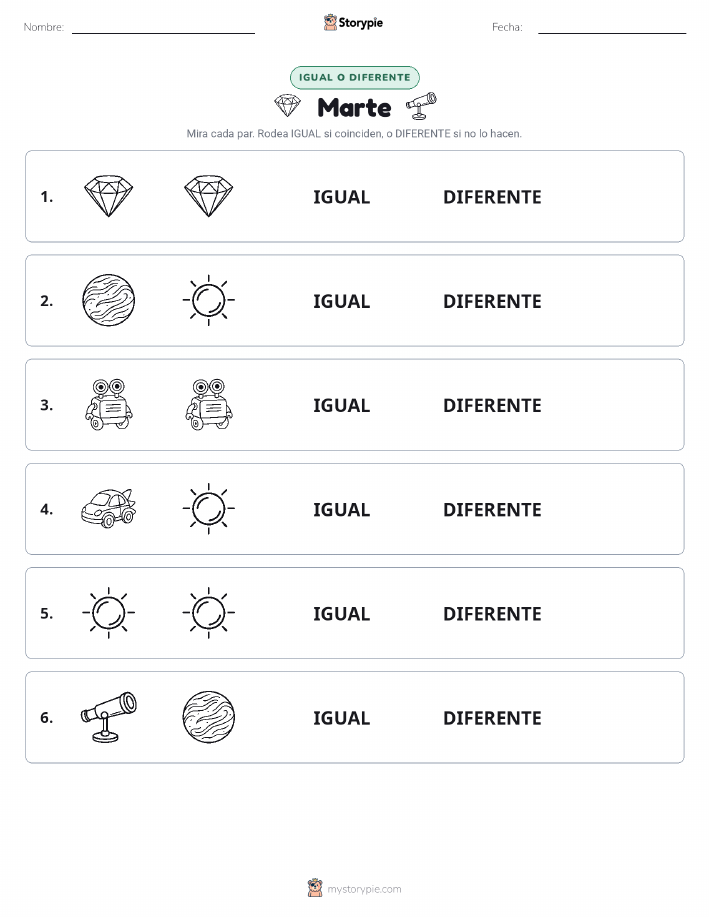
Task: Click the IGUAL O DIFERENTE badge
Action: click(x=354, y=77)
